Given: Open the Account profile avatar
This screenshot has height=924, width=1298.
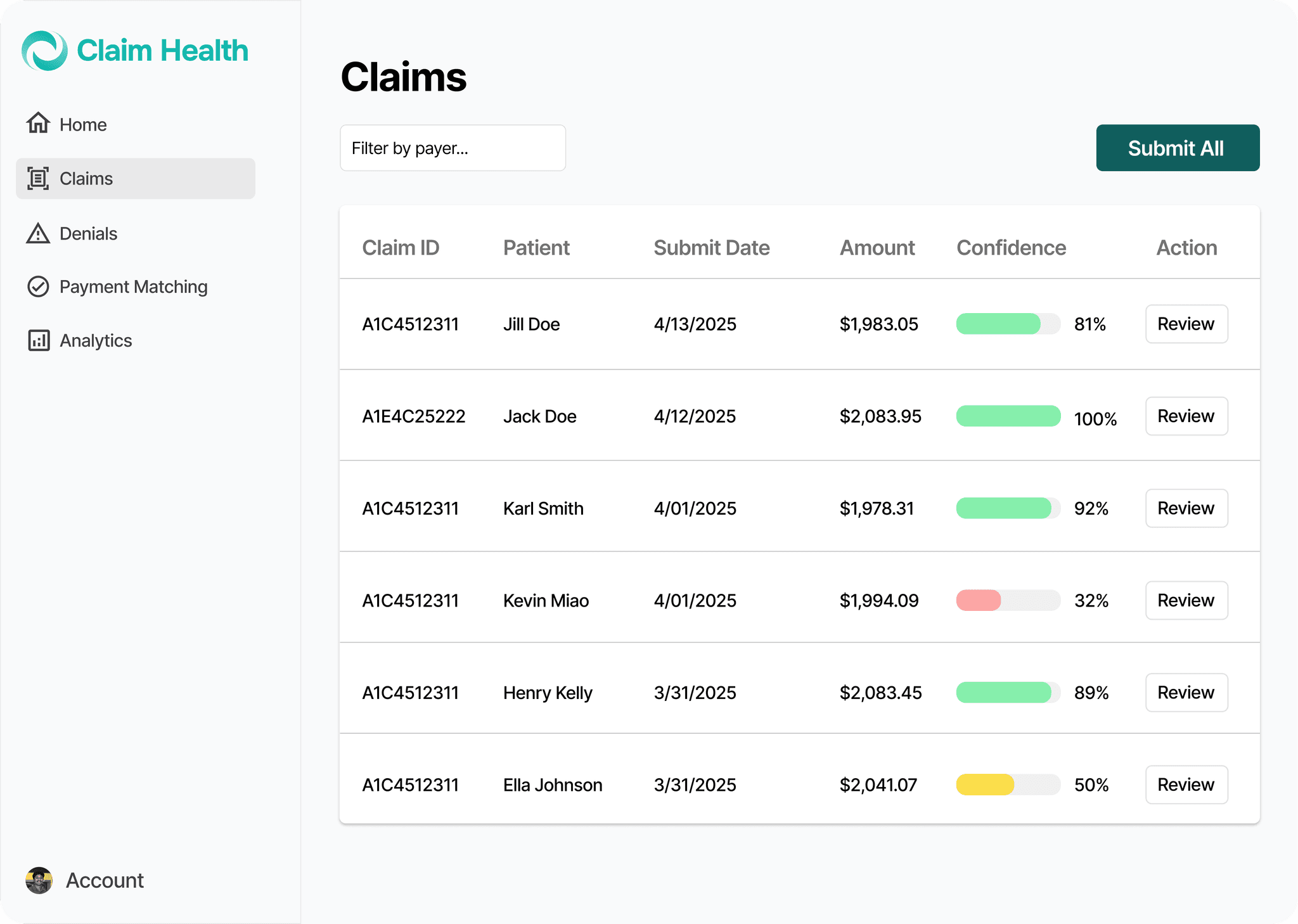Looking at the screenshot, I should (x=39, y=880).
